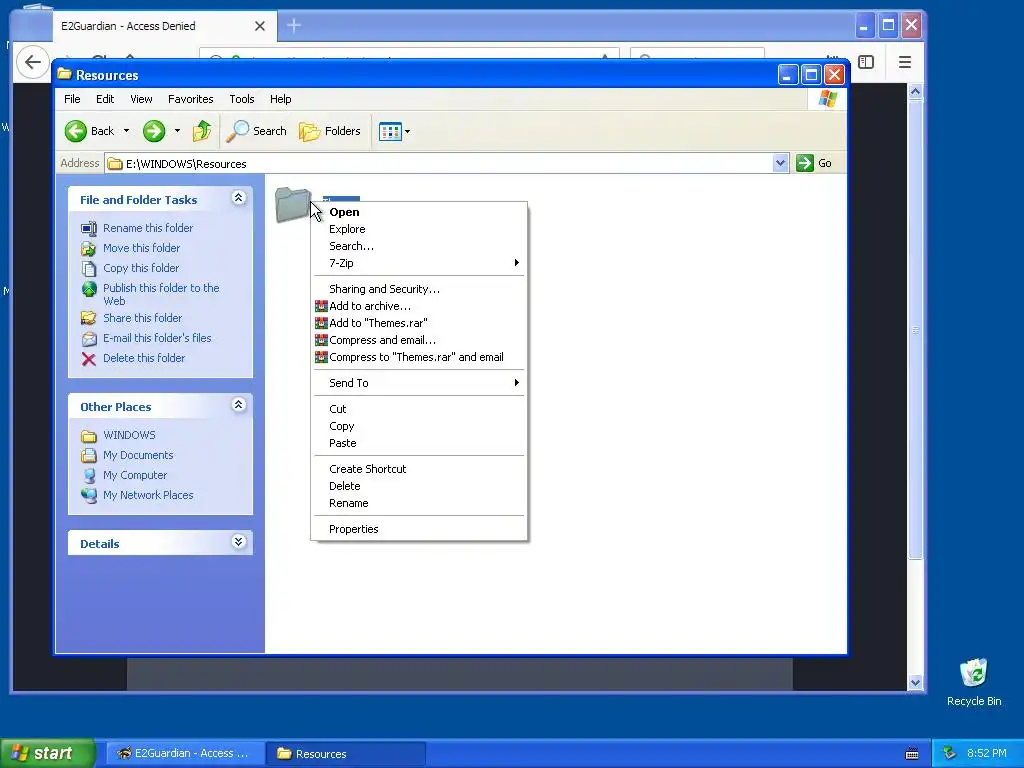Image resolution: width=1024 pixels, height=768 pixels.
Task: Toggle the browser sidebar icon
Action: pos(866,62)
